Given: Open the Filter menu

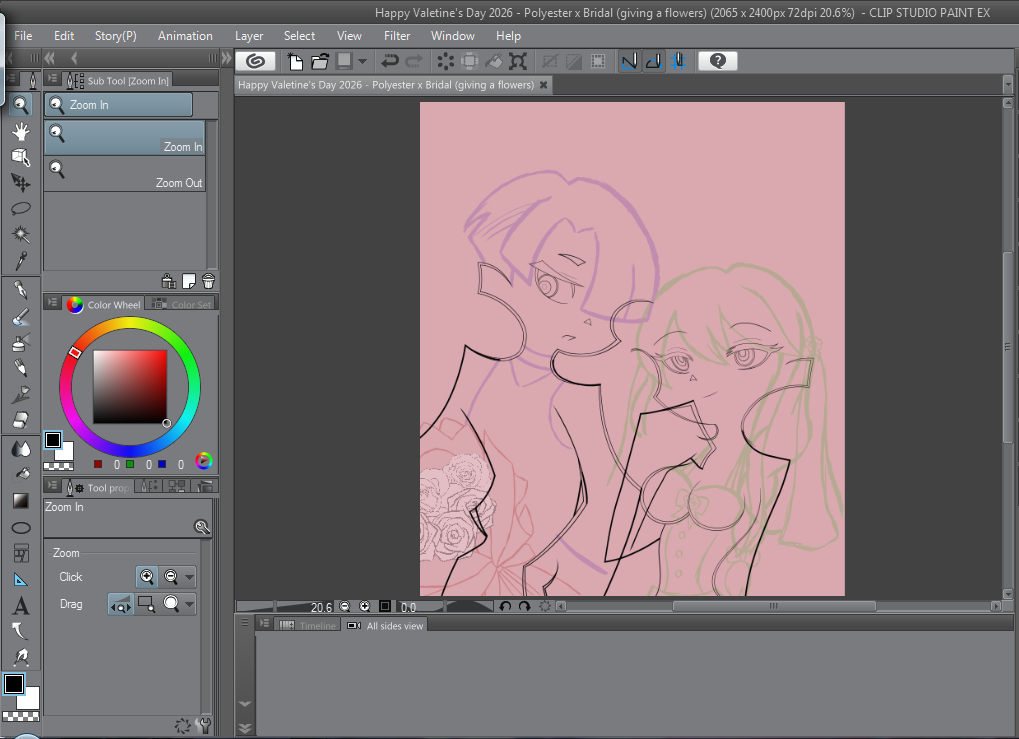Looking at the screenshot, I should [397, 36].
